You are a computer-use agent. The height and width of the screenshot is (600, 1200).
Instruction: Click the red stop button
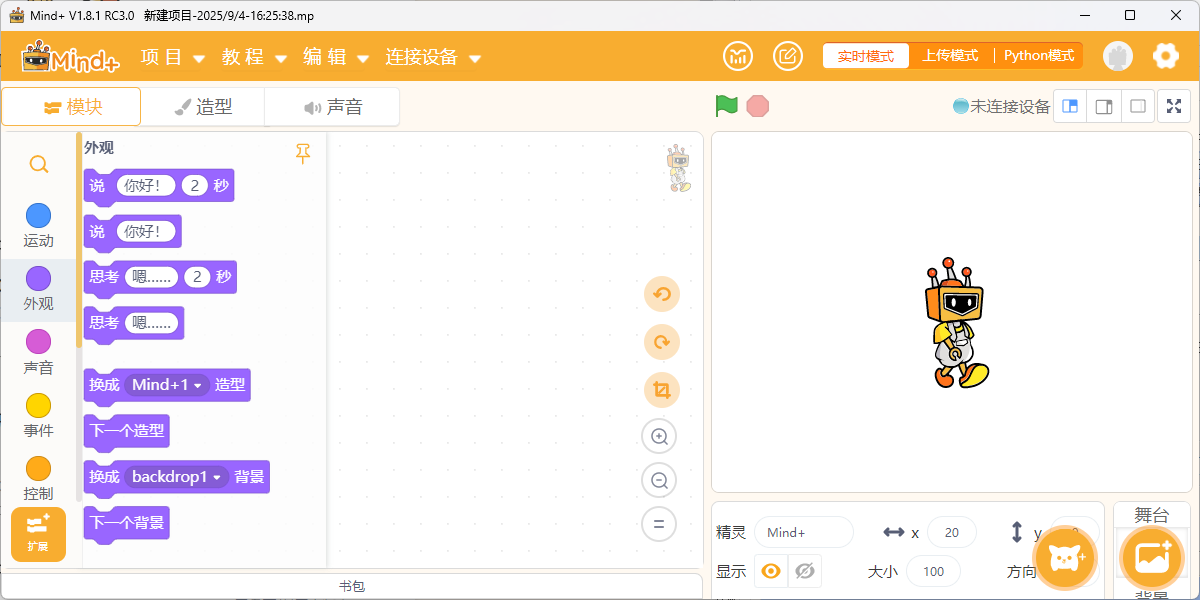[x=758, y=106]
